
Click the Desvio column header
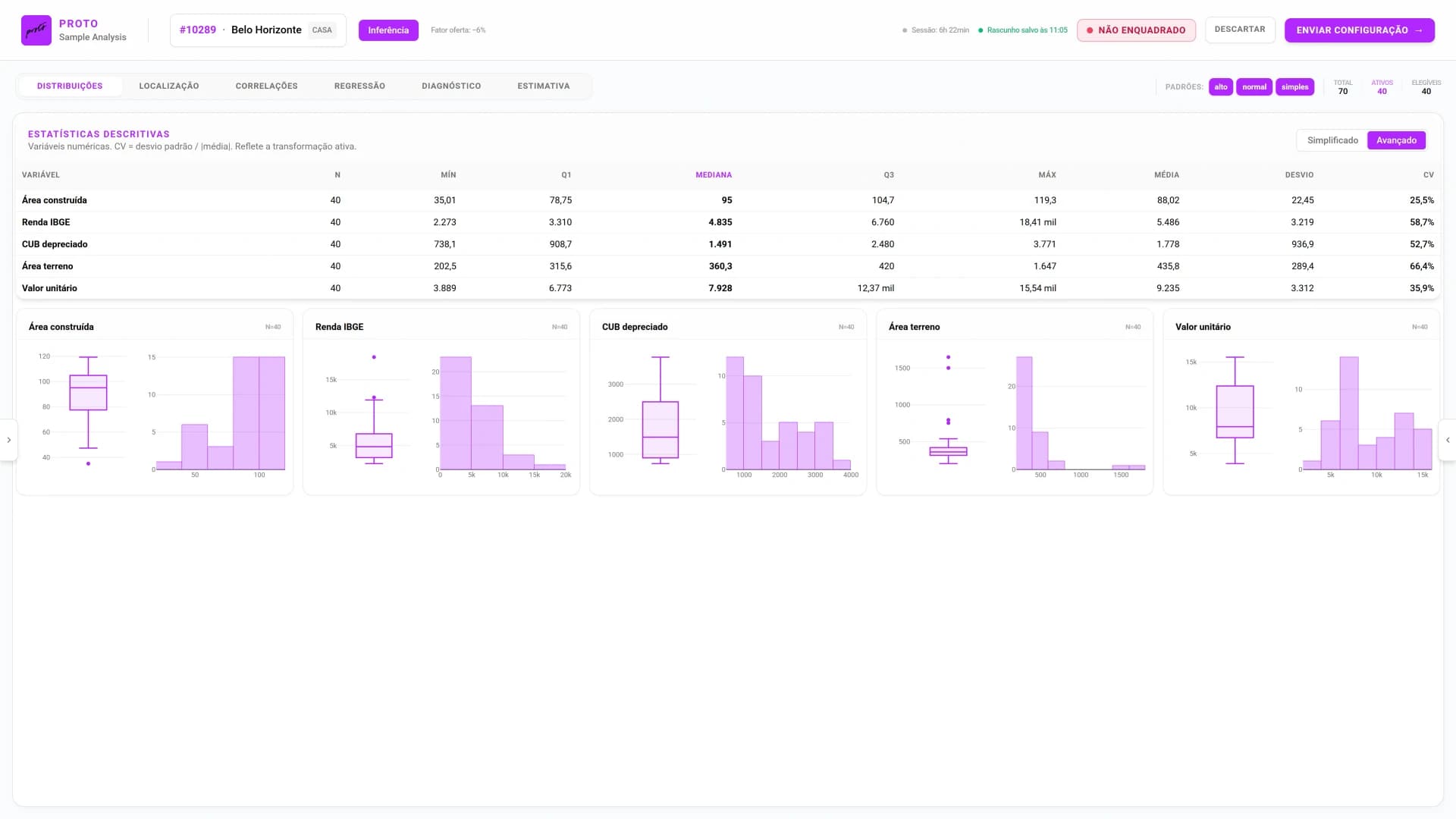point(1299,175)
